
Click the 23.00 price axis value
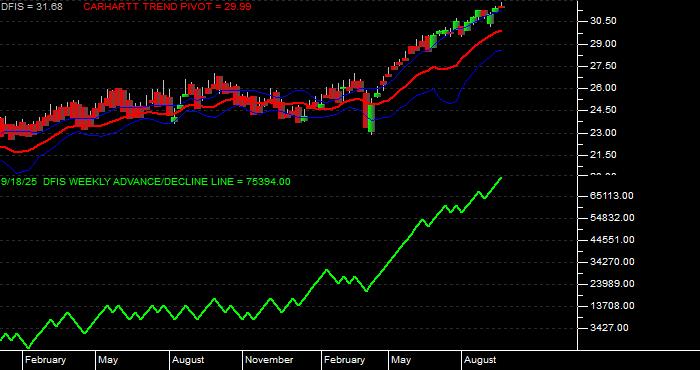click(x=603, y=133)
